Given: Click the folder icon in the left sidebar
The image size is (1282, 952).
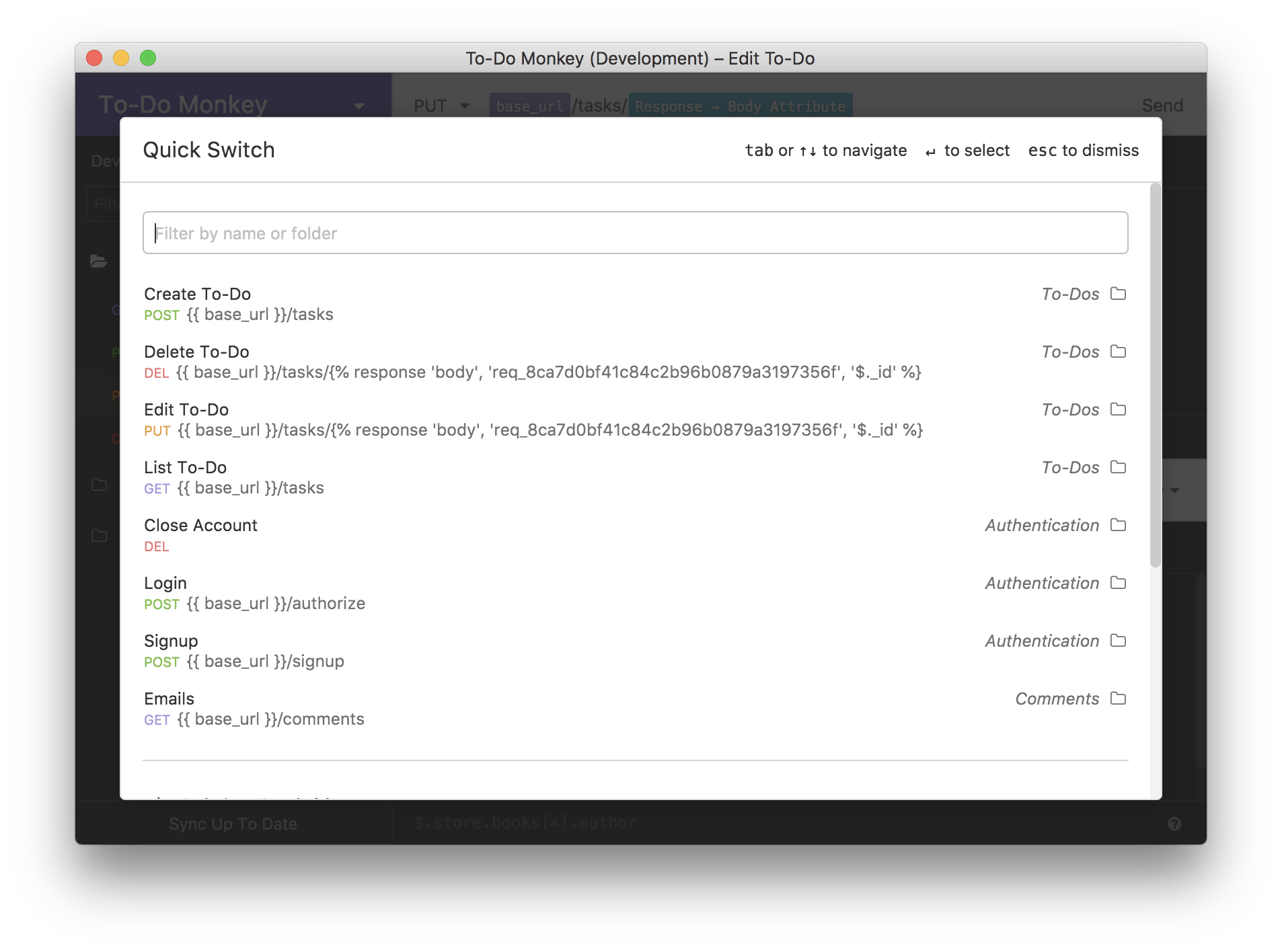Looking at the screenshot, I should pos(99,262).
